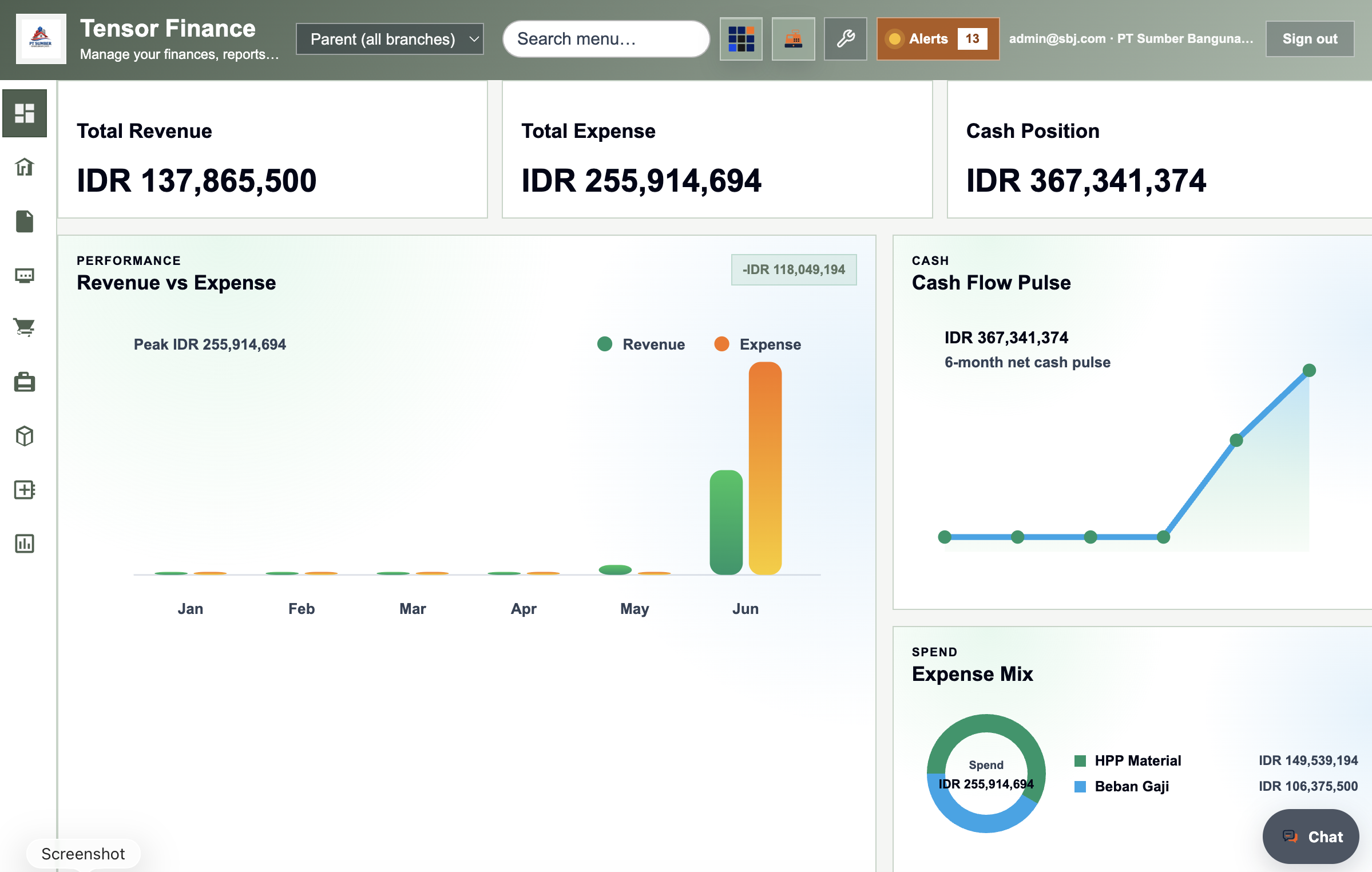Click the Total Expense card
Screen dimensions: 1372x872
717,150
